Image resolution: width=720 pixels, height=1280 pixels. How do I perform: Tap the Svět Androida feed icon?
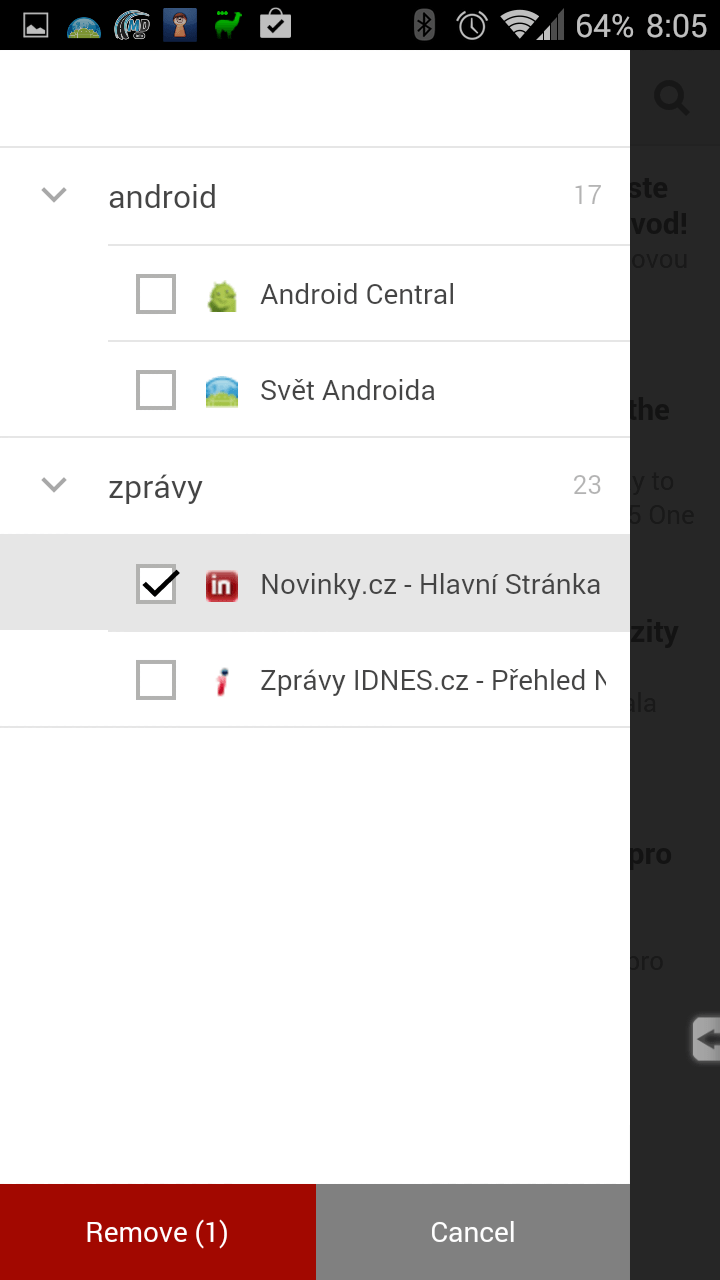click(x=222, y=391)
